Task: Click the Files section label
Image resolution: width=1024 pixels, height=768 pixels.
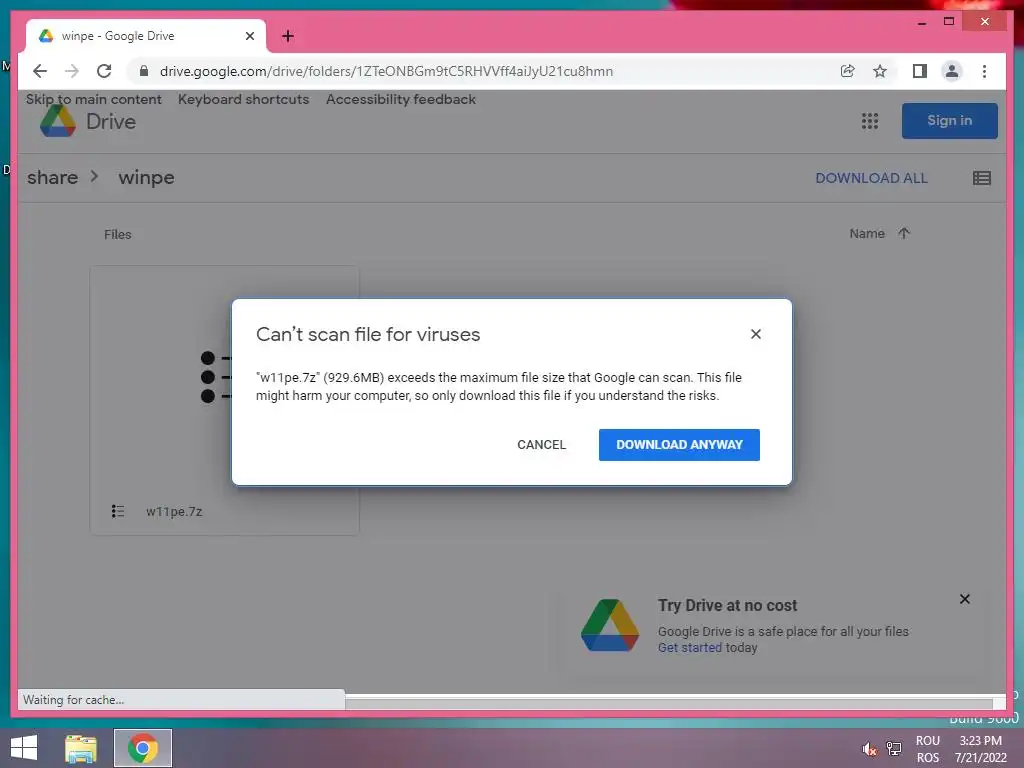Action: (x=118, y=234)
